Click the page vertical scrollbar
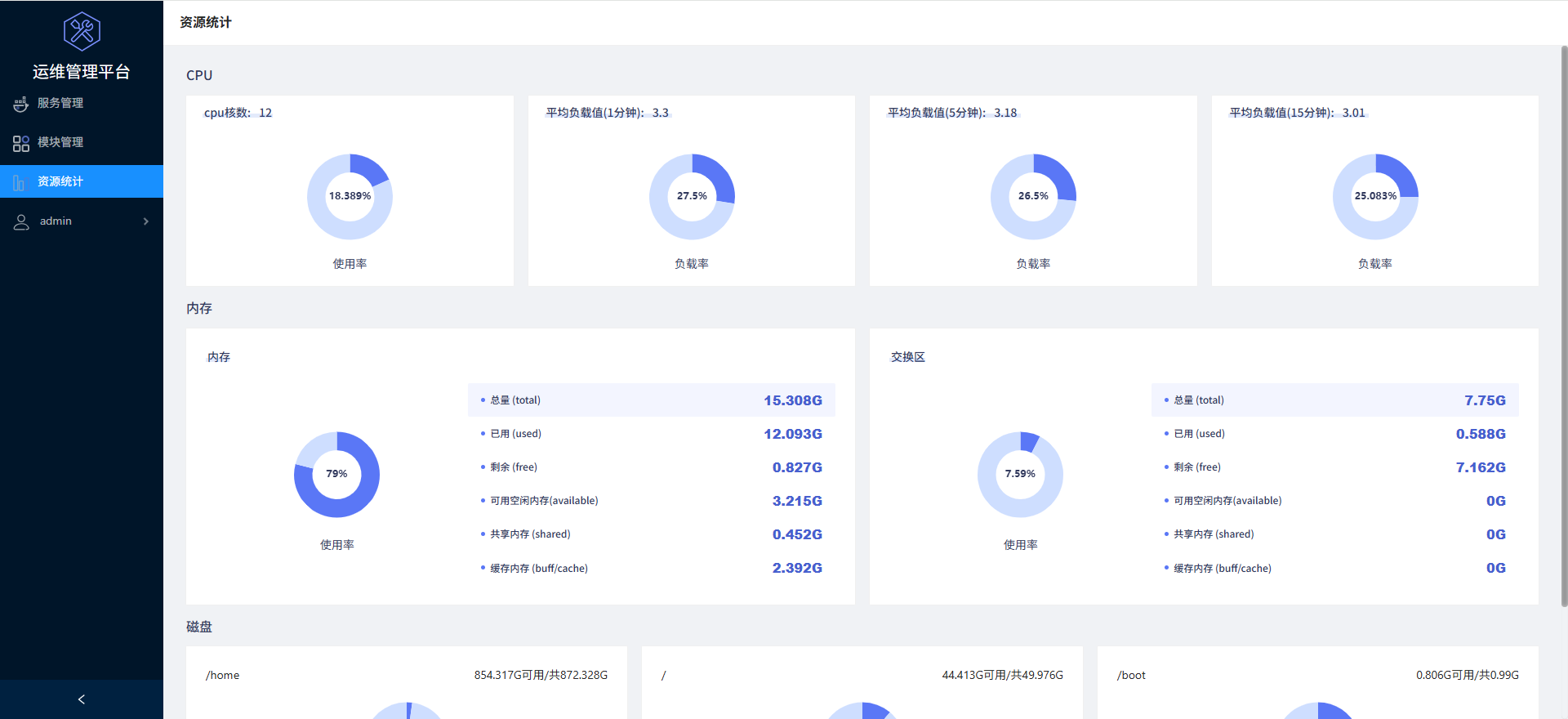Viewport: 1568px width, 719px height. click(x=1564, y=327)
